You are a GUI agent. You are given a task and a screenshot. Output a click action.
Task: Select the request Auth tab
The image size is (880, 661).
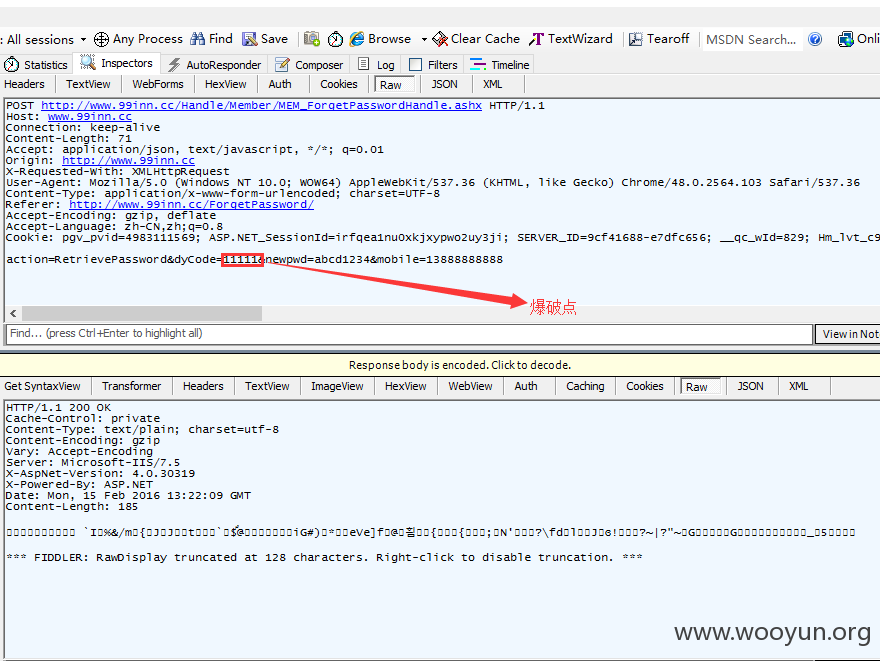pyautogui.click(x=279, y=84)
